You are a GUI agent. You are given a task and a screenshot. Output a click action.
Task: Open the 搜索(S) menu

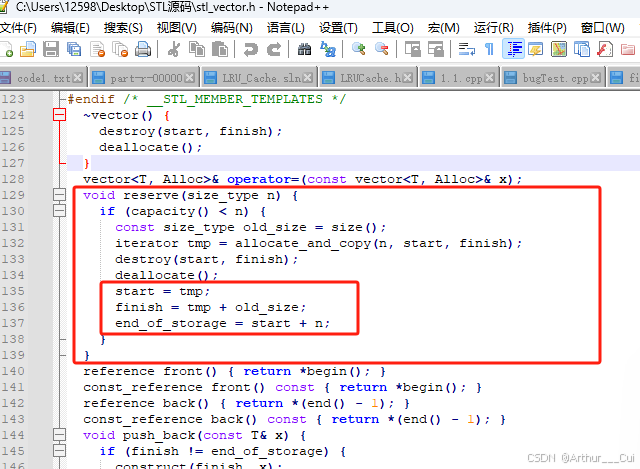[123, 28]
